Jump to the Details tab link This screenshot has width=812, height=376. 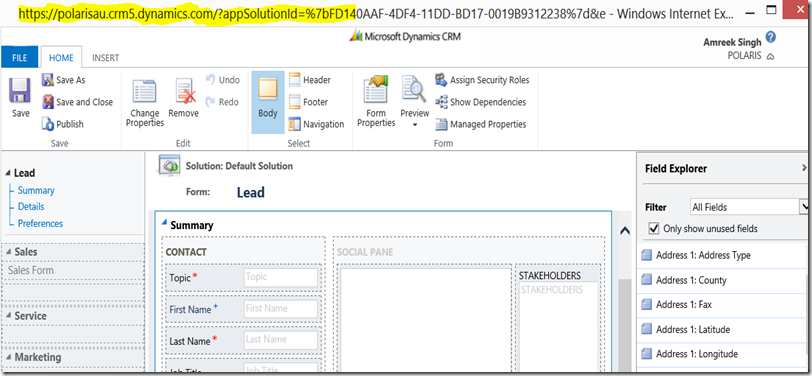pos(31,207)
